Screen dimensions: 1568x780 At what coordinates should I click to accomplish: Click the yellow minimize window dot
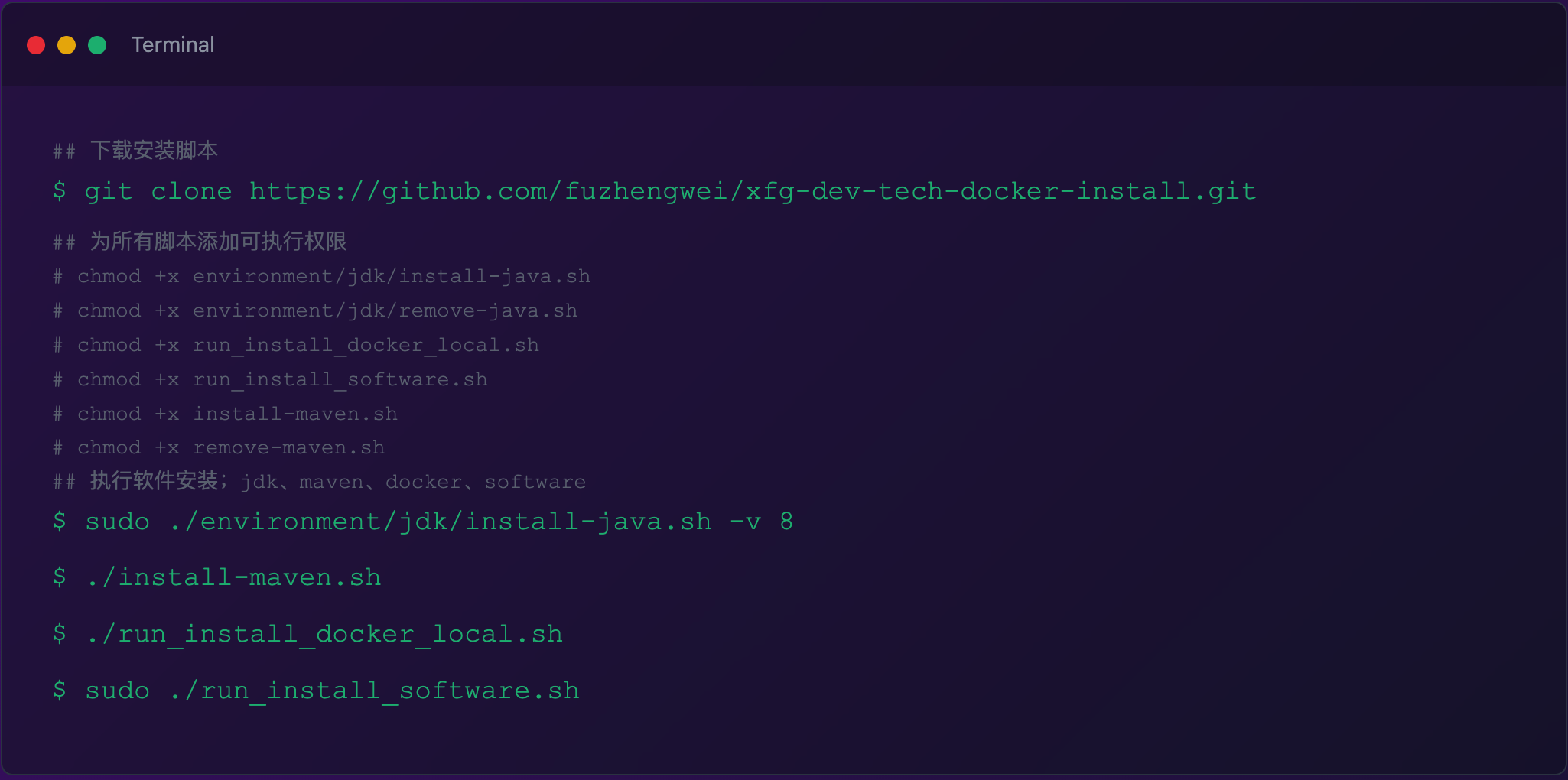click(x=67, y=45)
